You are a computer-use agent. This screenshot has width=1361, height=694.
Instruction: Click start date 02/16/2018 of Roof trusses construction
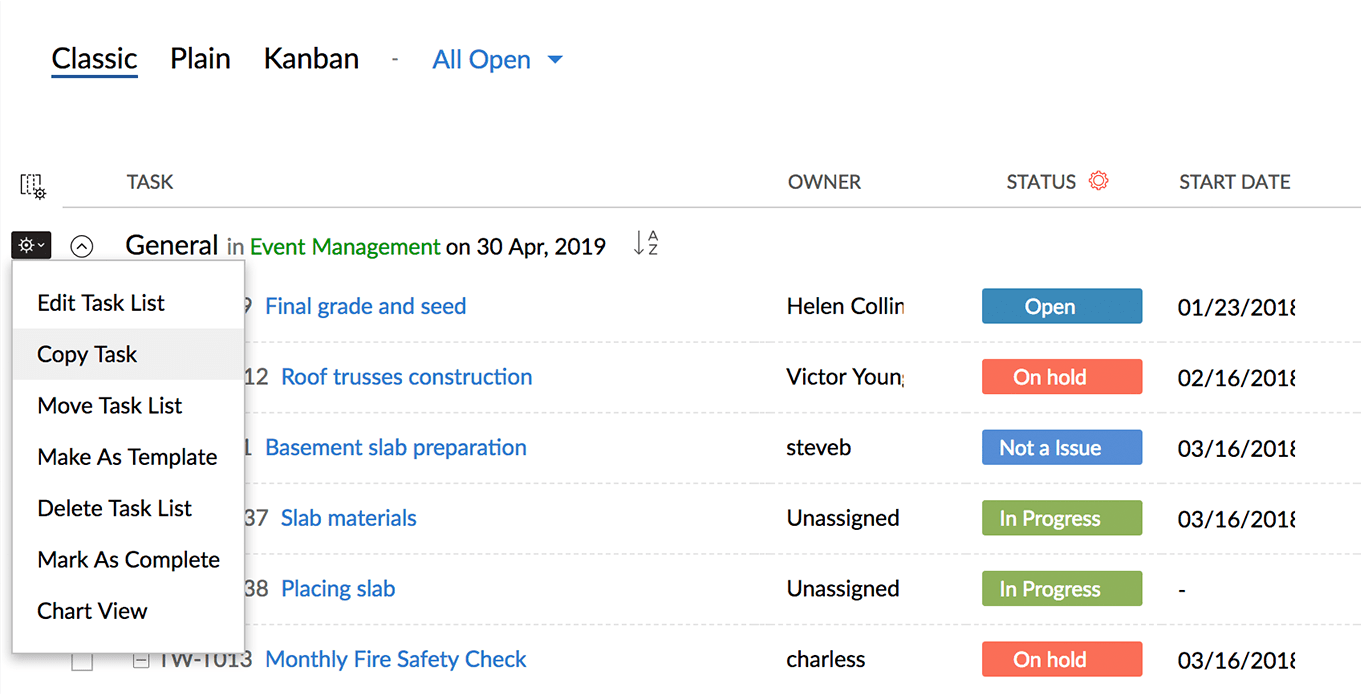tap(1237, 377)
